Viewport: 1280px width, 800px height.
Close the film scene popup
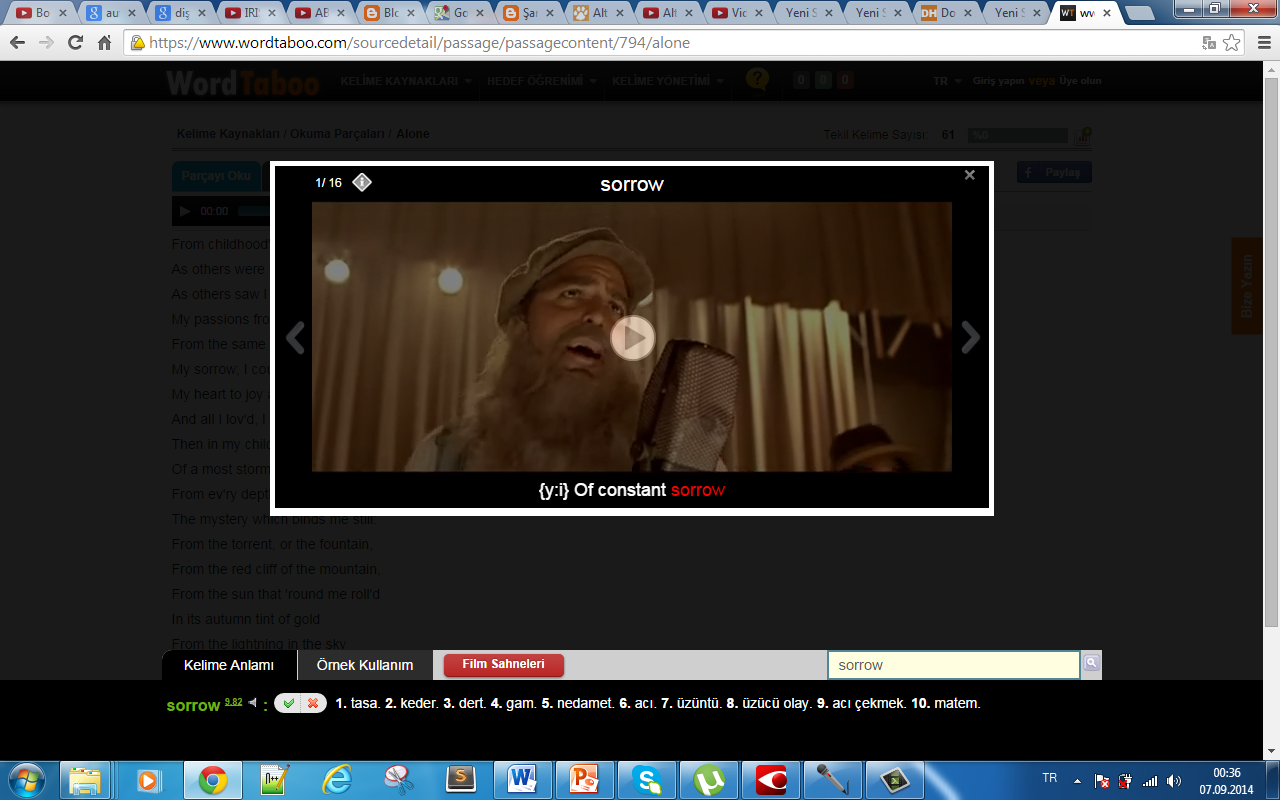tap(969, 175)
